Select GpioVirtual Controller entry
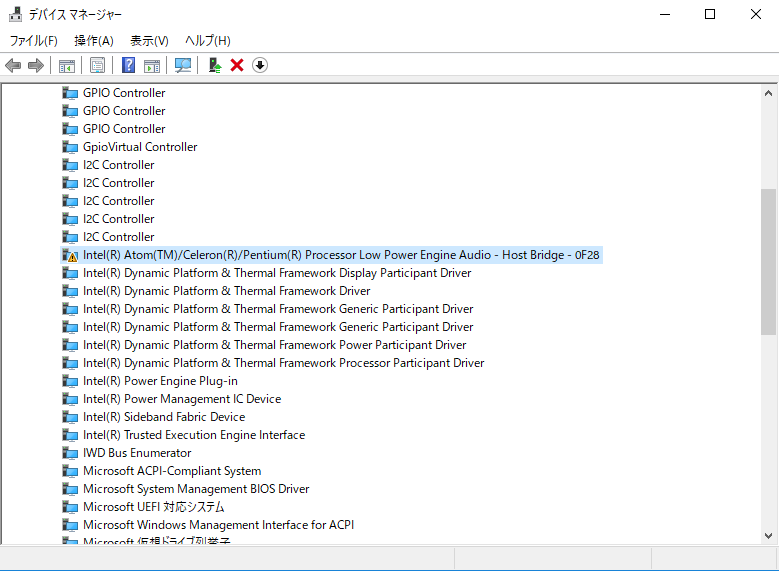 (x=140, y=147)
